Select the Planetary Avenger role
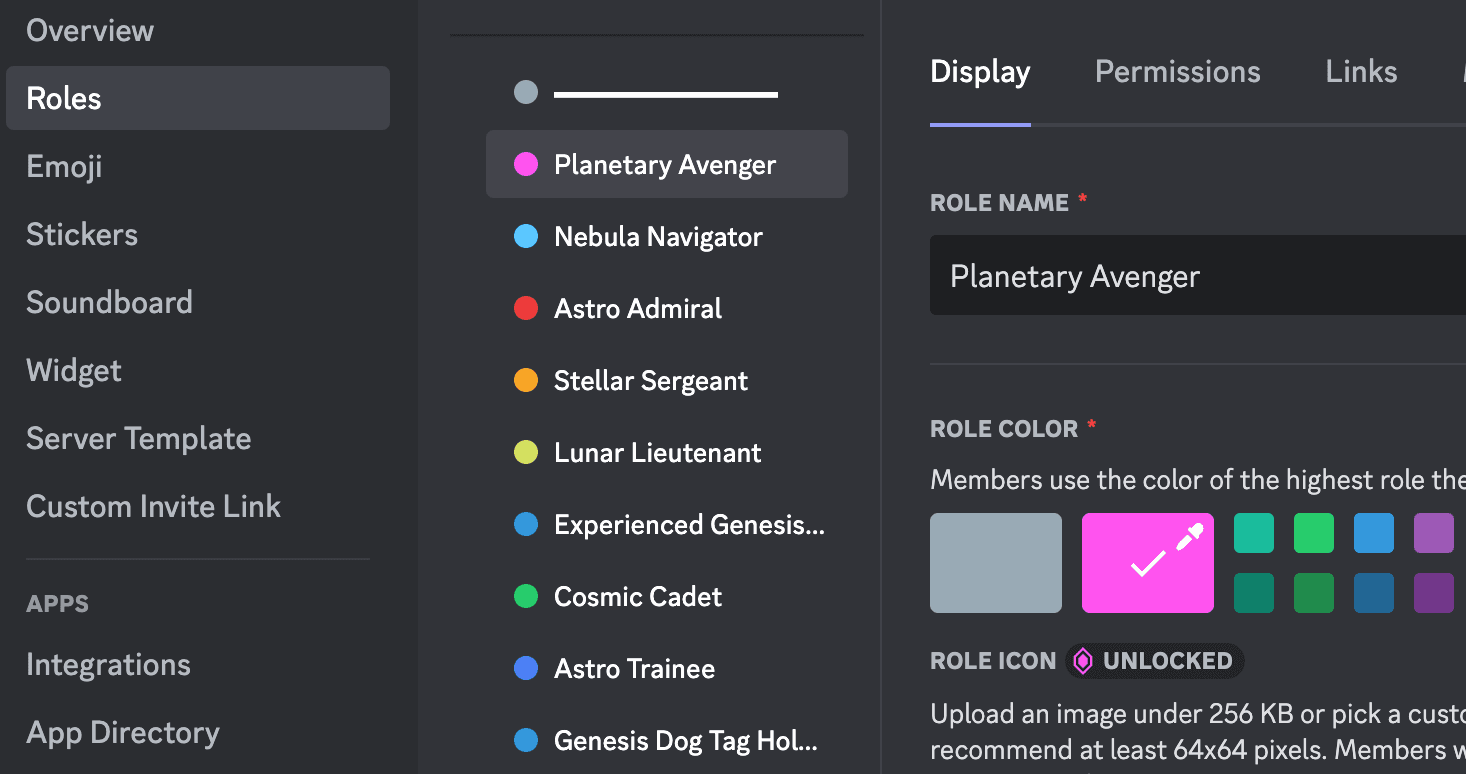Image resolution: width=1466 pixels, height=774 pixels. (x=667, y=164)
